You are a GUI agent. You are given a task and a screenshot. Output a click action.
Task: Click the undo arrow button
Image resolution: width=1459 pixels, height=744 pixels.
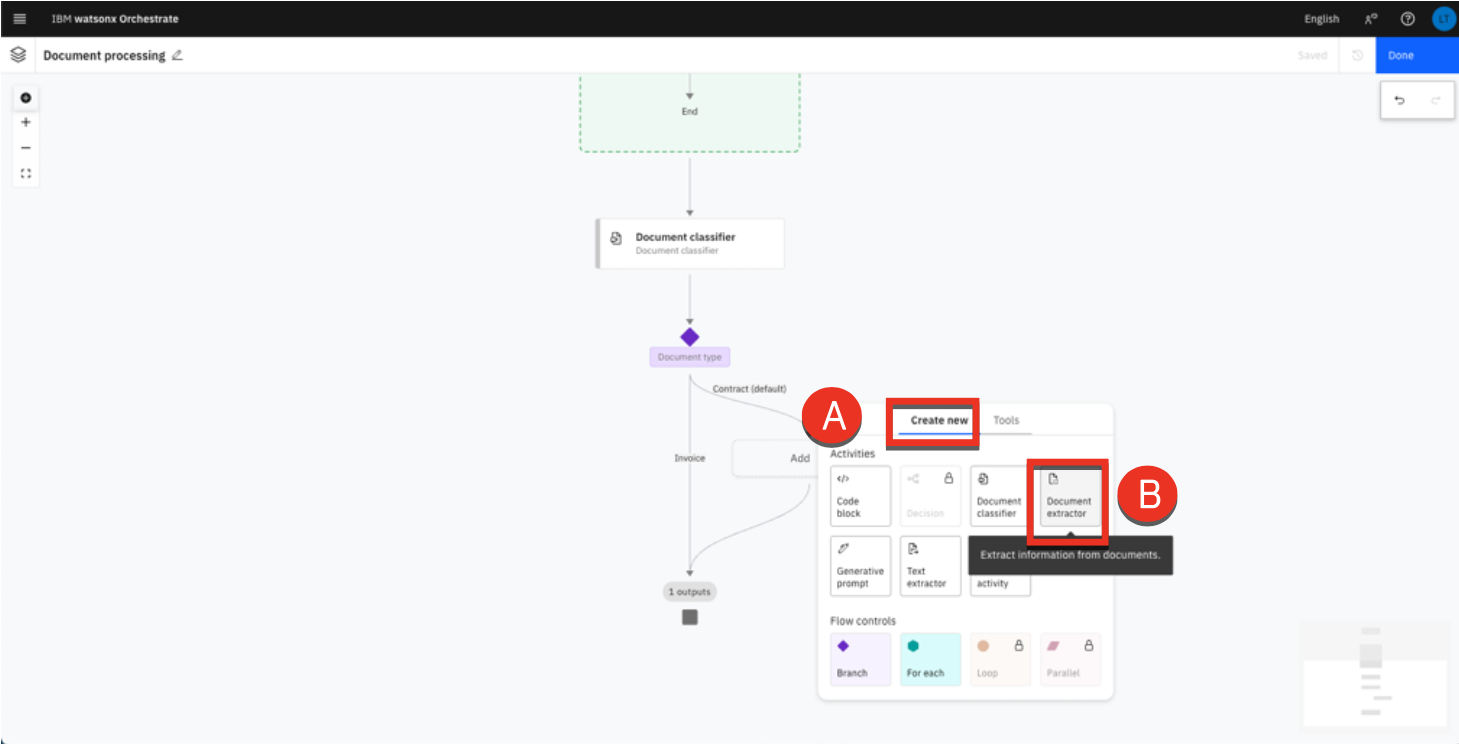[1399, 100]
